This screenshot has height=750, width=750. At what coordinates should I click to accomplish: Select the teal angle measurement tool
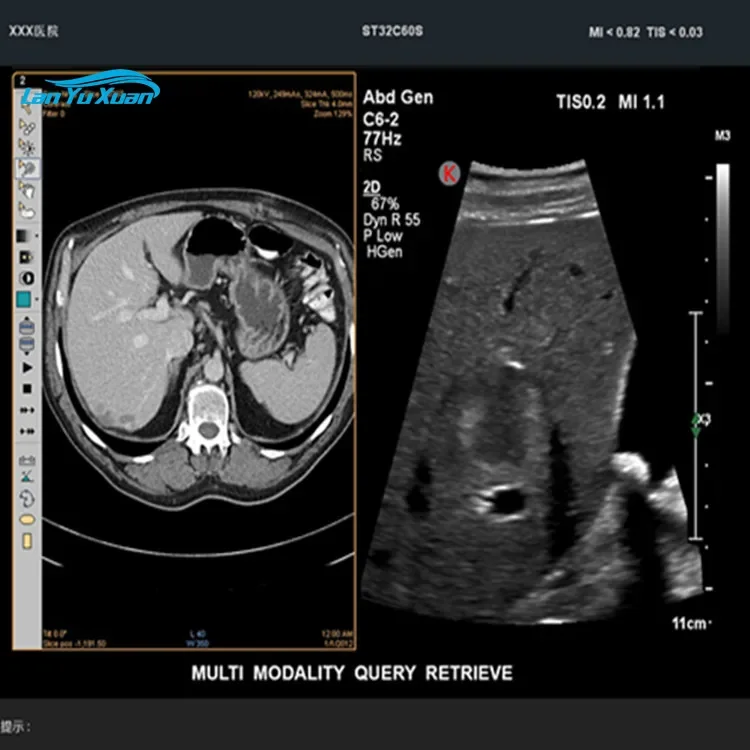27,476
